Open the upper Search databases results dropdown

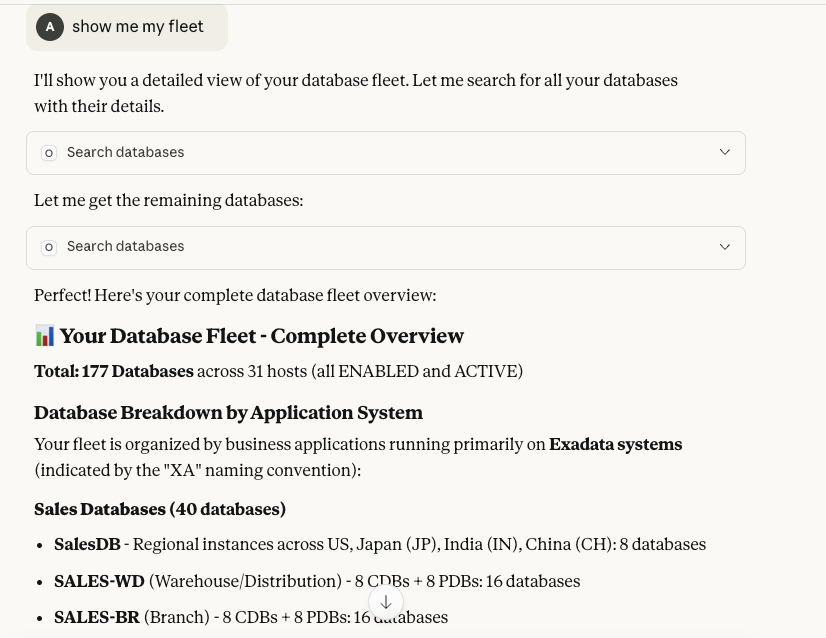725,152
